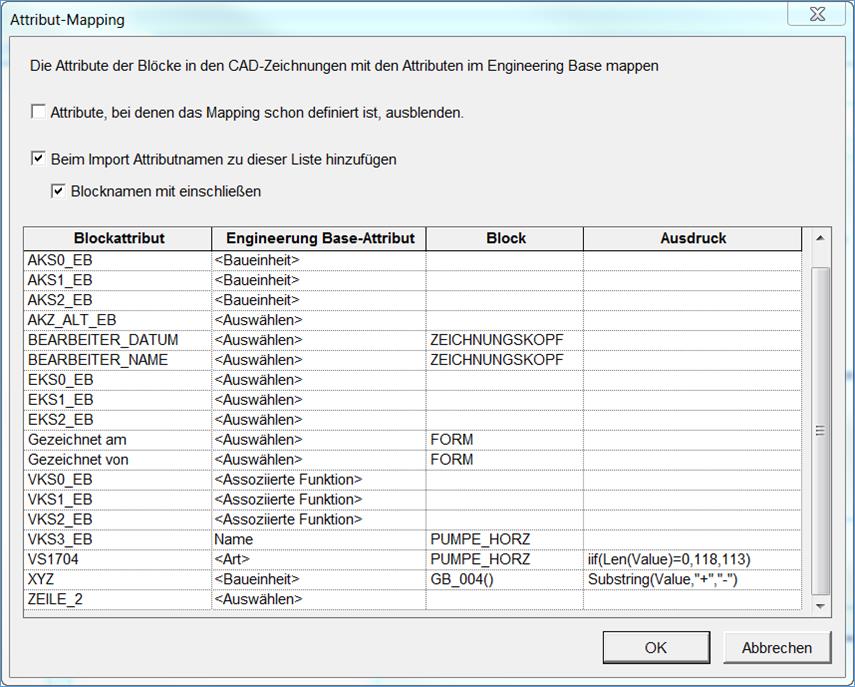Edit the iif(Len(Value)=0,118,113) expression

693,559
